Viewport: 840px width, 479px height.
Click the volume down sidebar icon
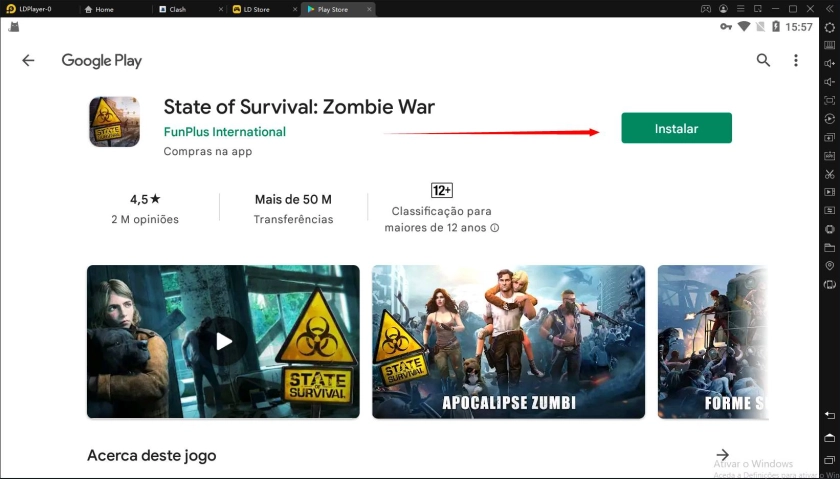point(829,82)
